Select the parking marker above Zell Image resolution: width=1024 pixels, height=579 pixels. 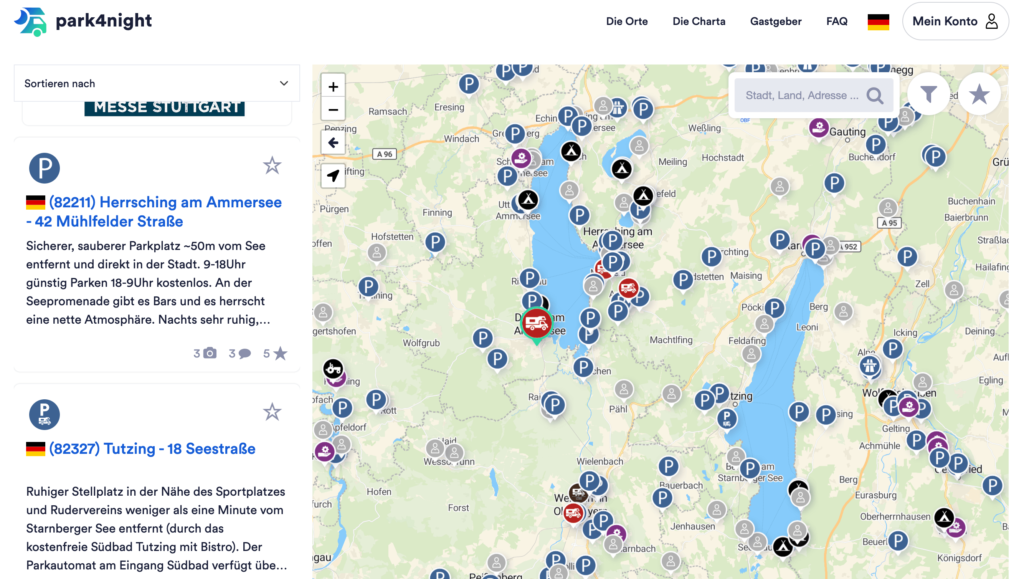tap(907, 257)
